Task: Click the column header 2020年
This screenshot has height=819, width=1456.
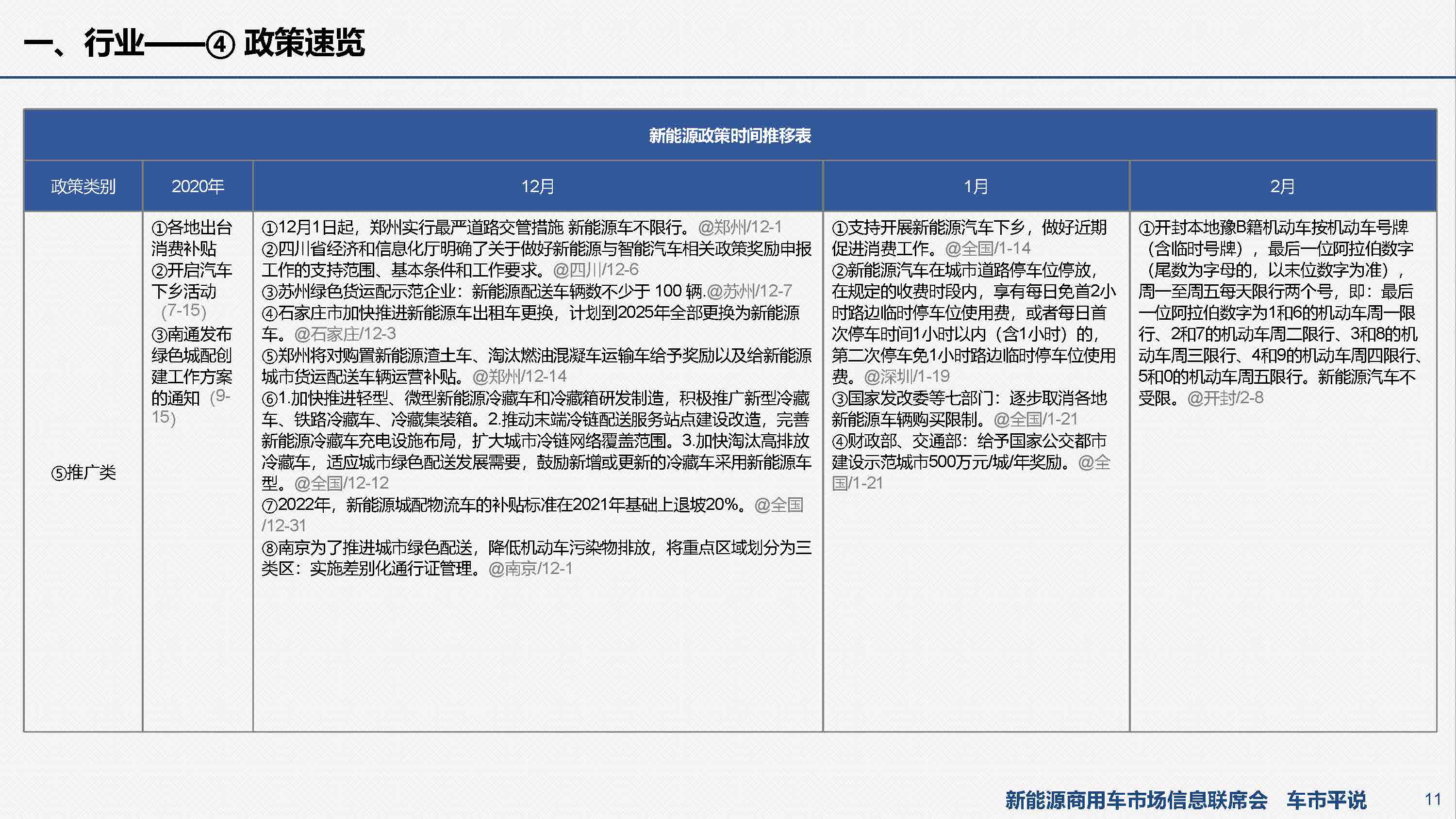Action: point(198,186)
